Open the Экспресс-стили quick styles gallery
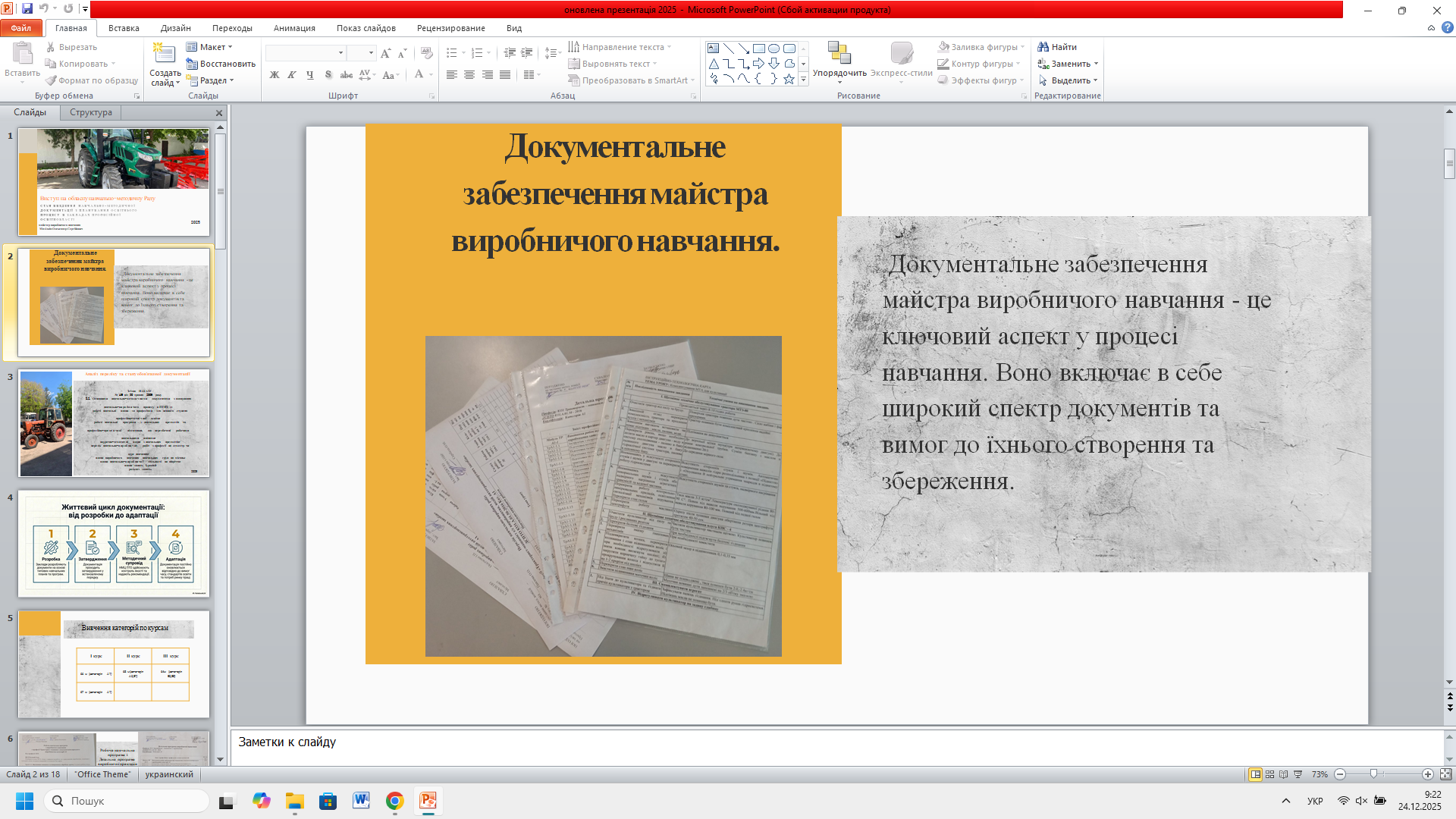The image size is (1456, 819). (x=901, y=54)
